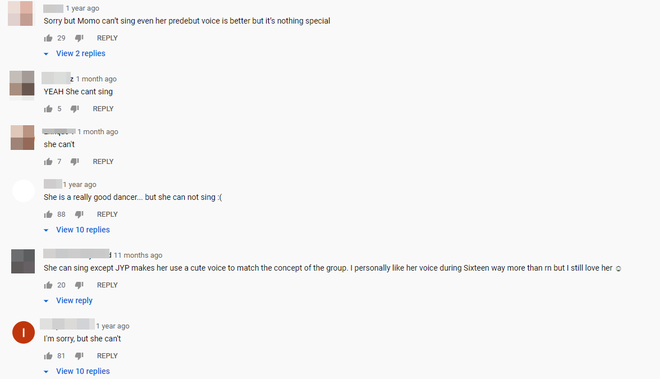
Task: Like the 'Sorry but Momo can't sing' comment
Action: click(x=48, y=38)
